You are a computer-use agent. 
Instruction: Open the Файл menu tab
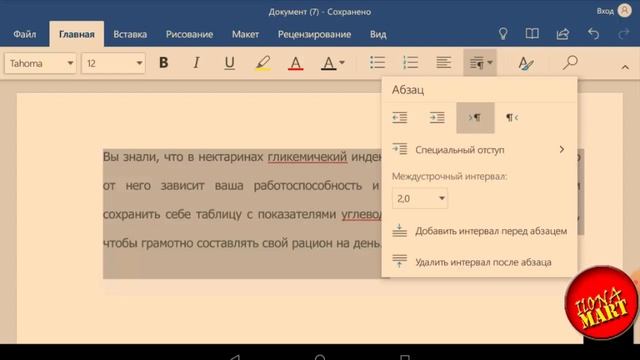[x=24, y=34]
